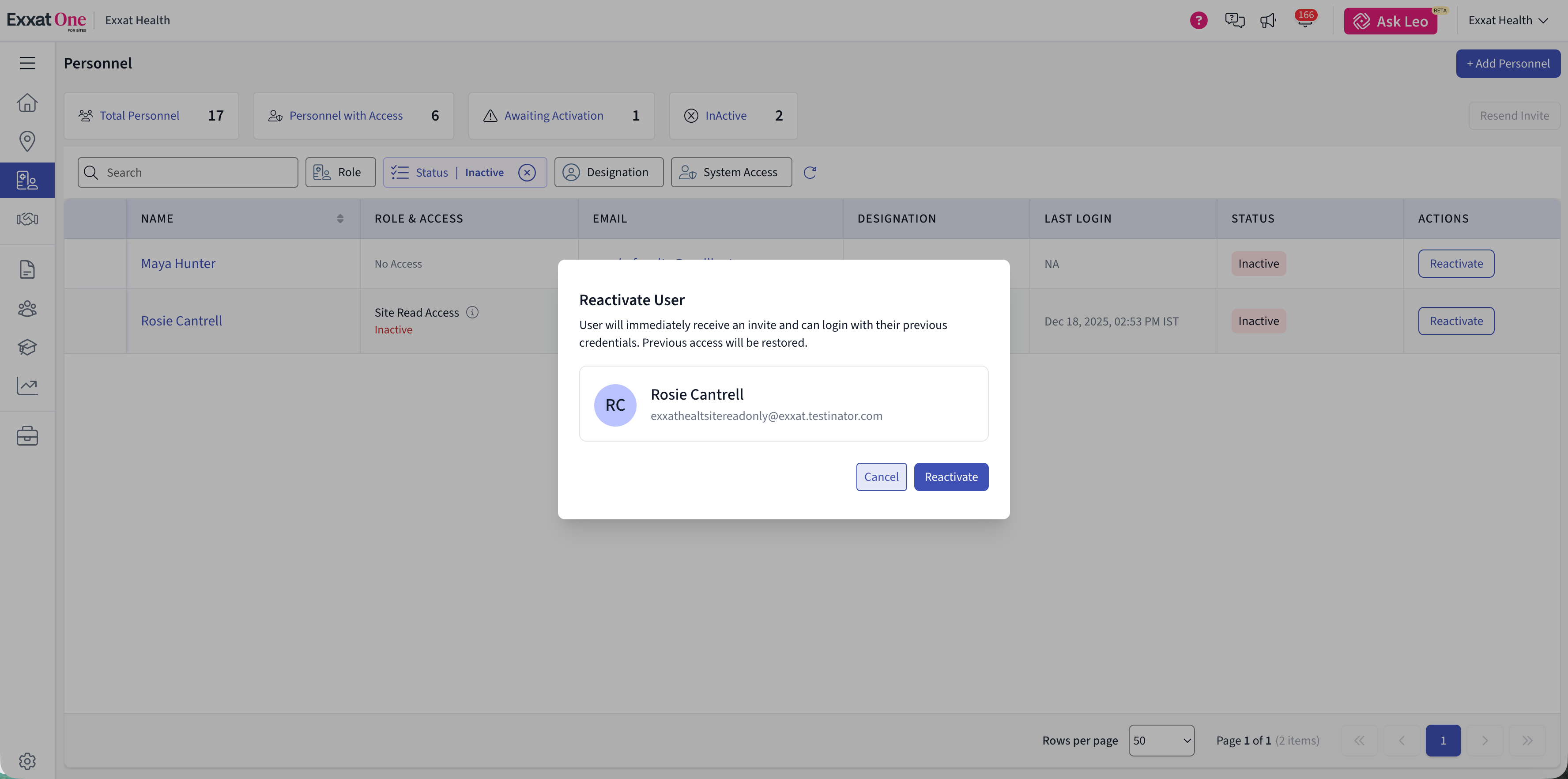Click Inactive status badge for Maya Hunter

coord(1258,264)
